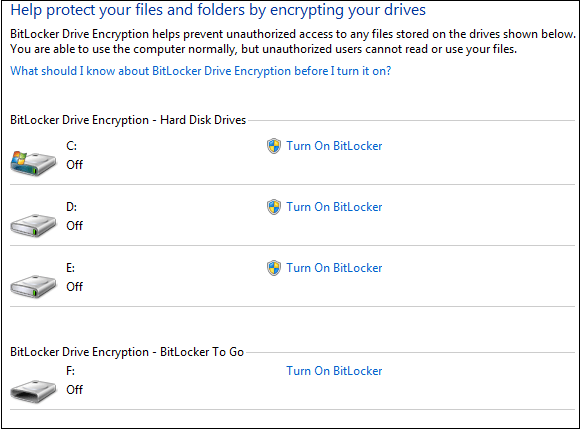
Task: Turn On BitLocker for drive D:
Action: [x=334, y=207]
